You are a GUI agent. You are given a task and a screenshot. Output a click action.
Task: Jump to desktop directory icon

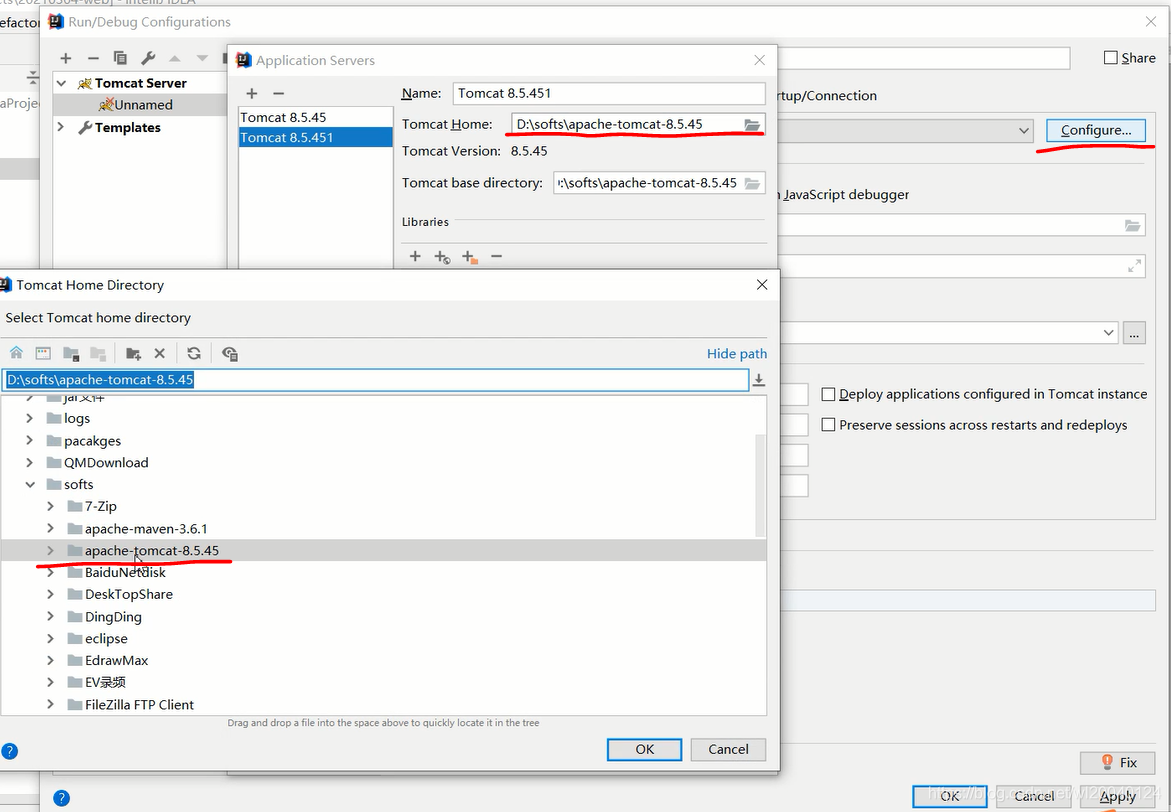43,353
